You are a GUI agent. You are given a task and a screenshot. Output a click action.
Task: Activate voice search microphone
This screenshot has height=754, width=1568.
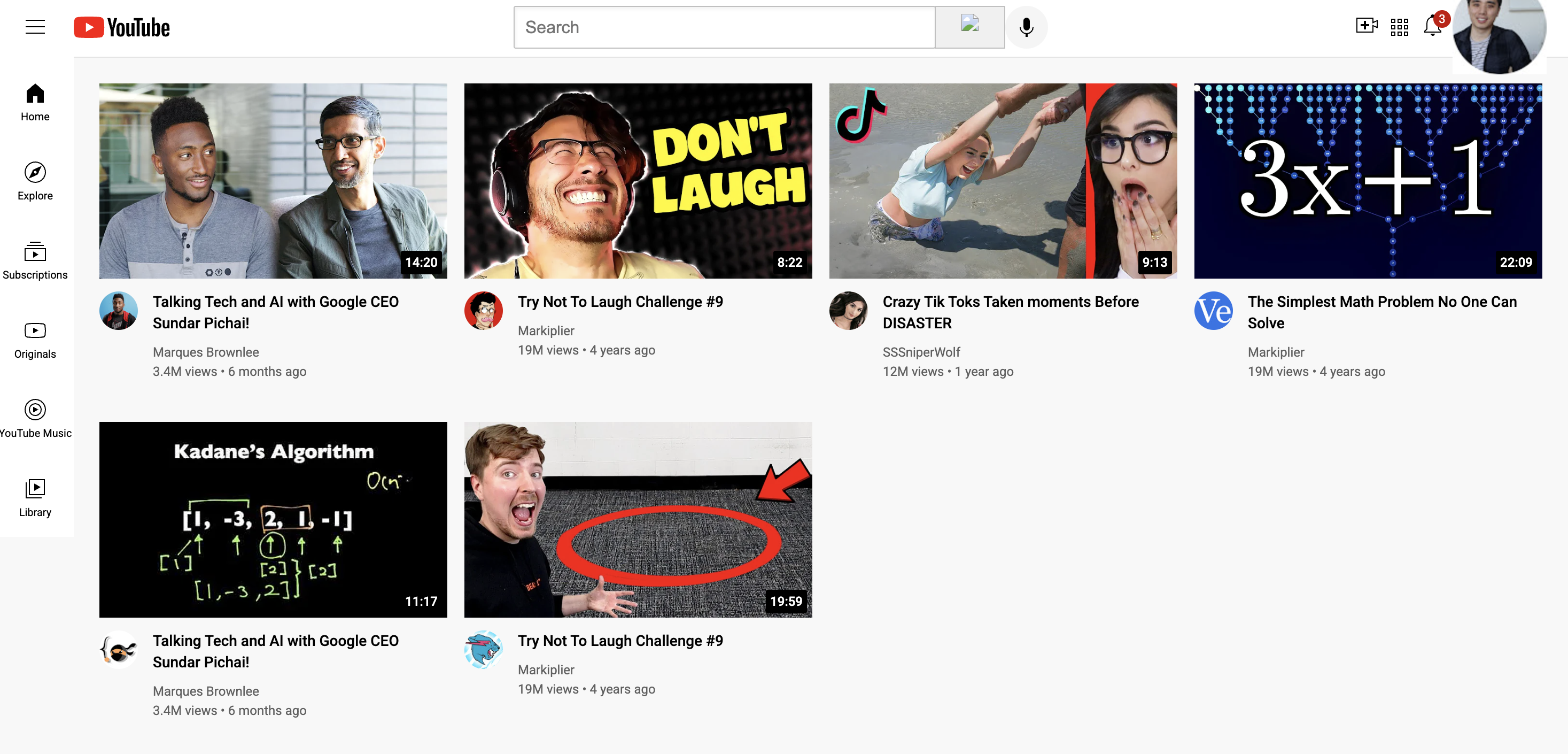1026,27
